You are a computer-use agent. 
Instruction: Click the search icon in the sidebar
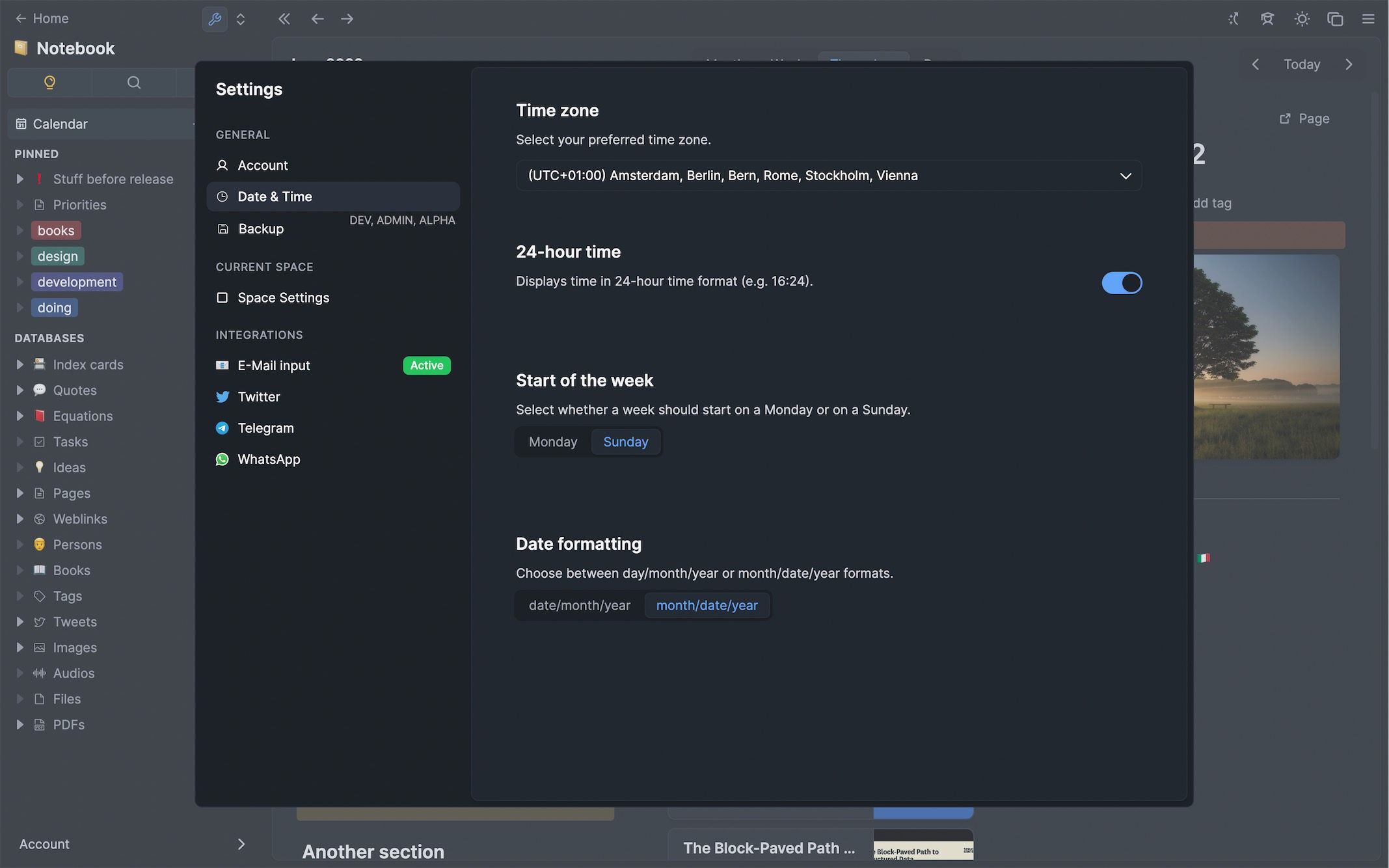tap(133, 83)
